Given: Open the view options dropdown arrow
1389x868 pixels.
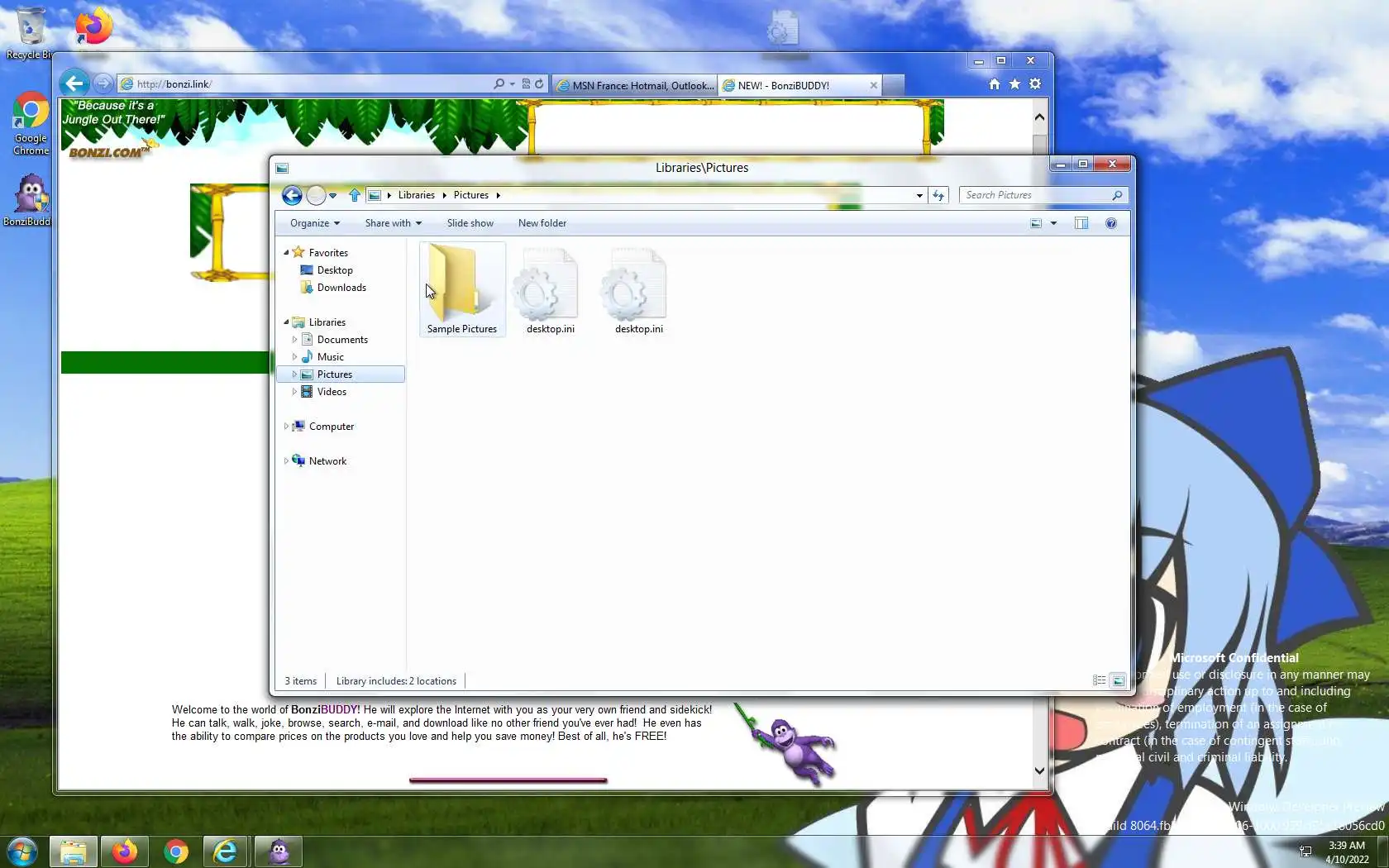Looking at the screenshot, I should [x=1053, y=223].
